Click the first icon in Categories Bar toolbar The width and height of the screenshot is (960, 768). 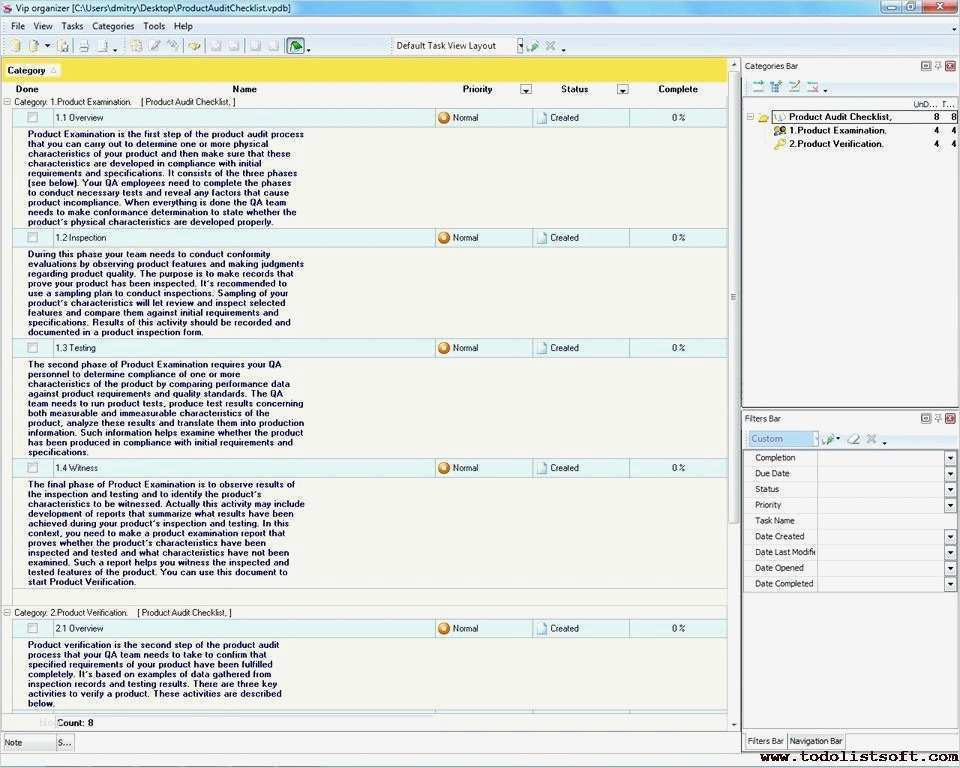point(758,87)
